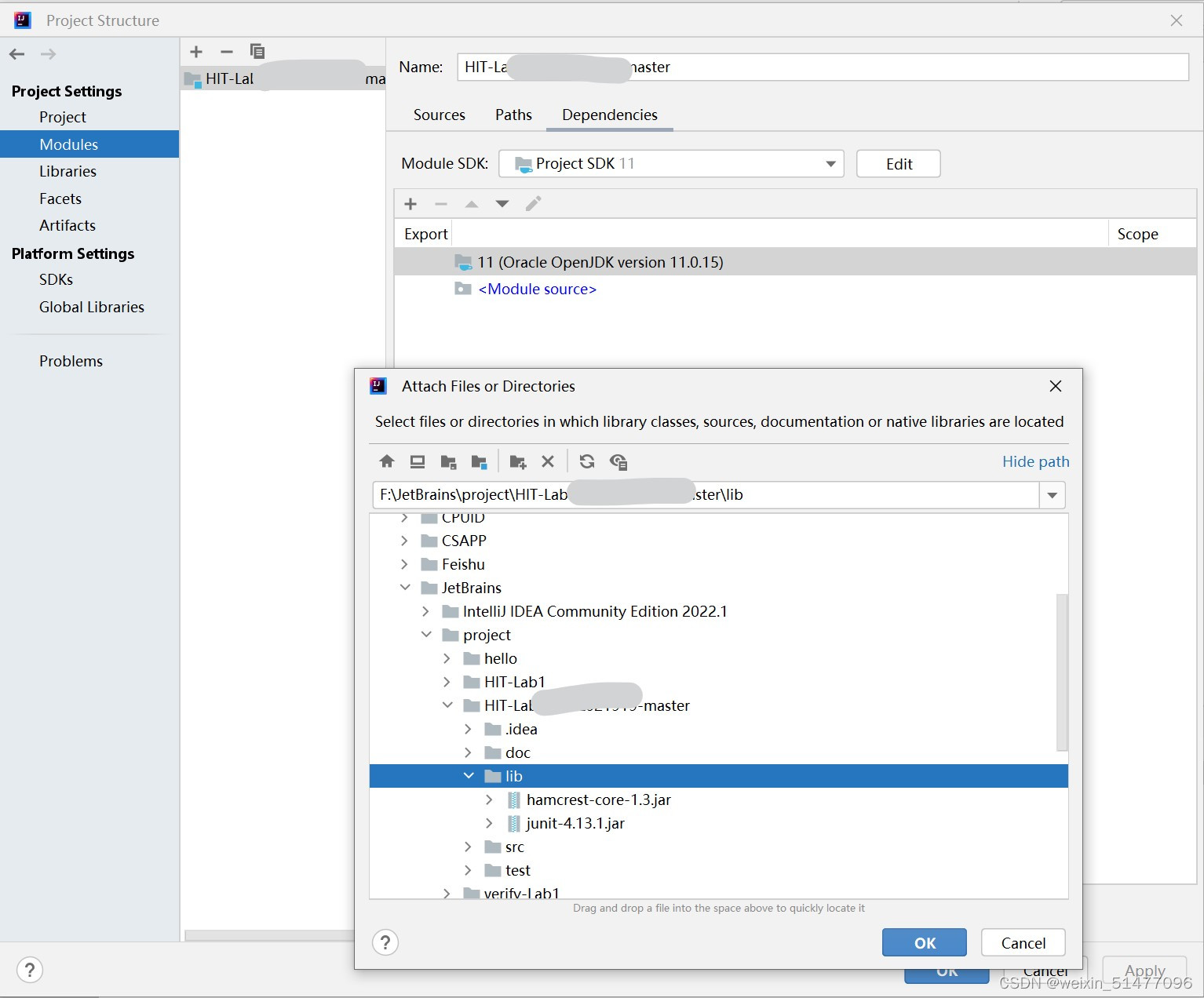
Task: Navigate back arrow in Project Structure
Action: pos(17,54)
